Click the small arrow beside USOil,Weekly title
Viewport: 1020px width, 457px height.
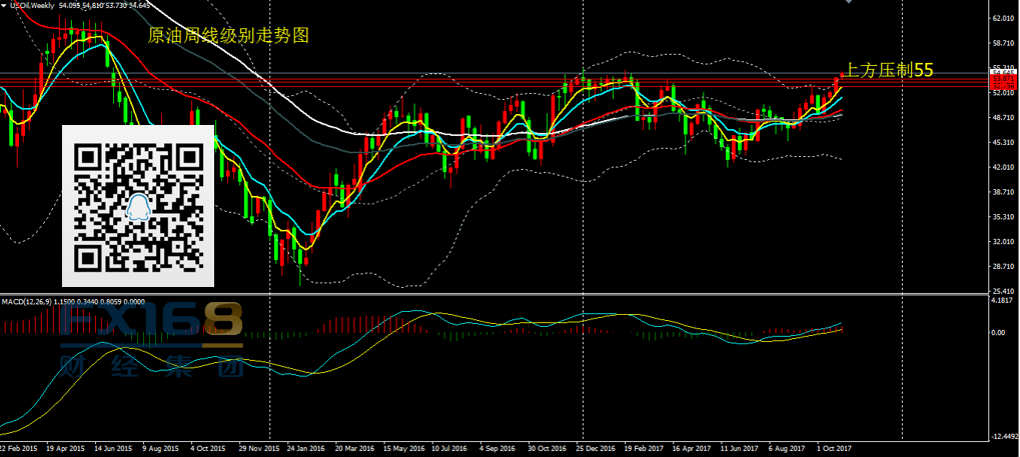coord(4,6)
